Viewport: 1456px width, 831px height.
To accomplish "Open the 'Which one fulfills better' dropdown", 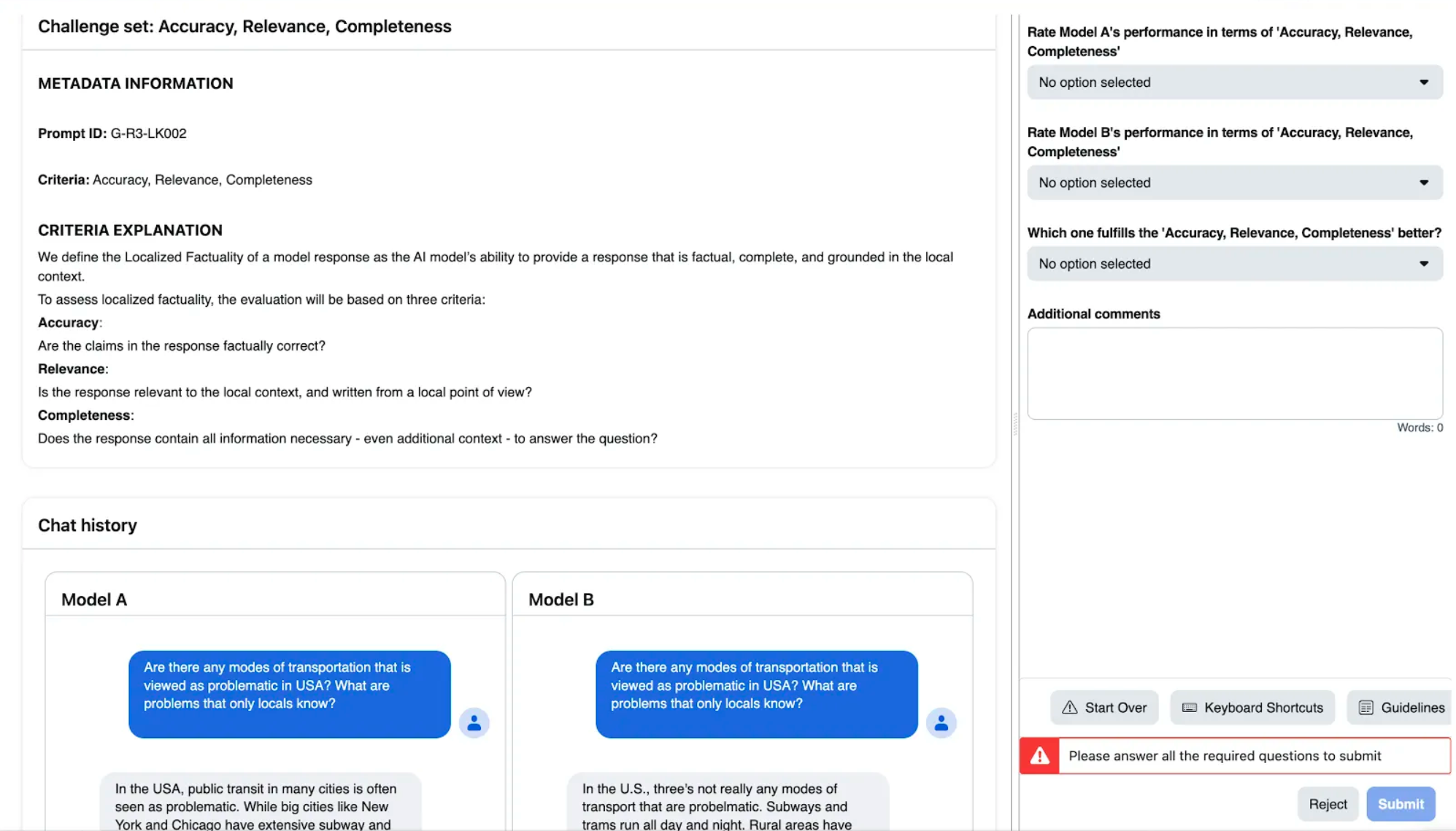I will (1234, 264).
